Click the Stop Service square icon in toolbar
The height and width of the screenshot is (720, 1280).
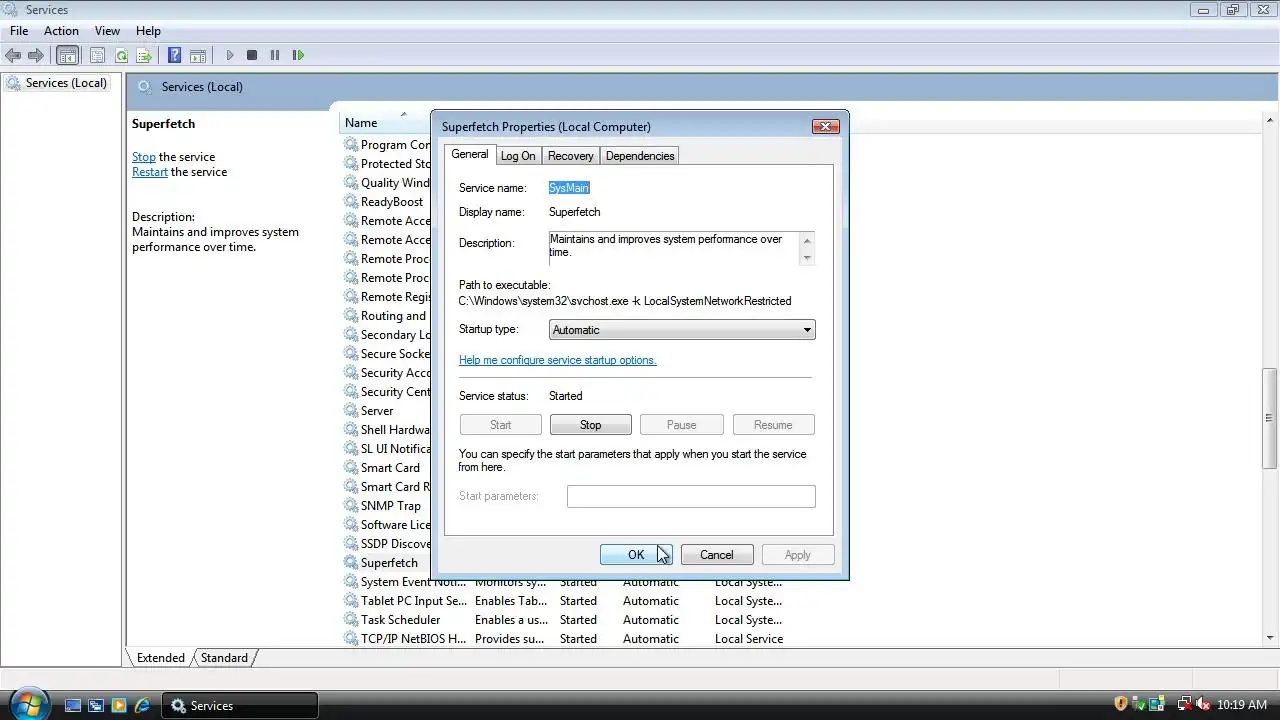pos(252,55)
